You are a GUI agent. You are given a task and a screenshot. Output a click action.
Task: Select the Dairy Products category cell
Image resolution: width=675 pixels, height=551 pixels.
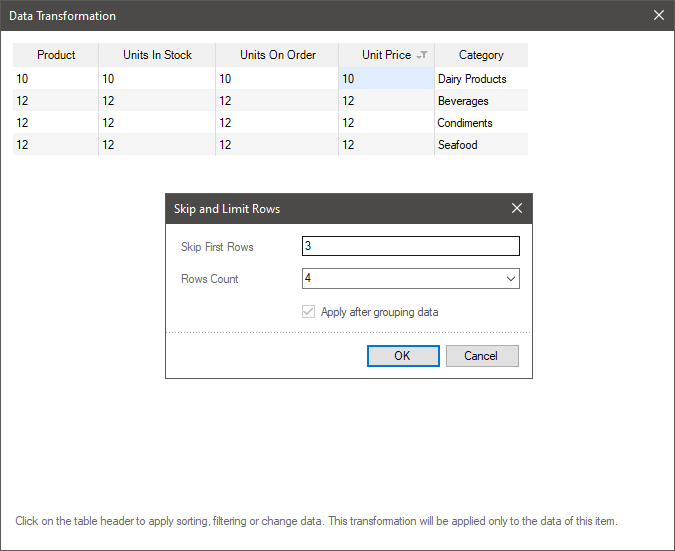pyautogui.click(x=472, y=79)
